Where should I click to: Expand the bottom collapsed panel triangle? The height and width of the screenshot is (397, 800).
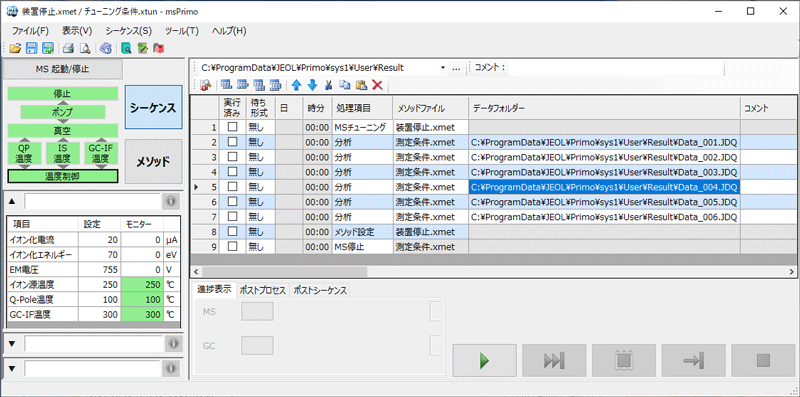[12, 368]
